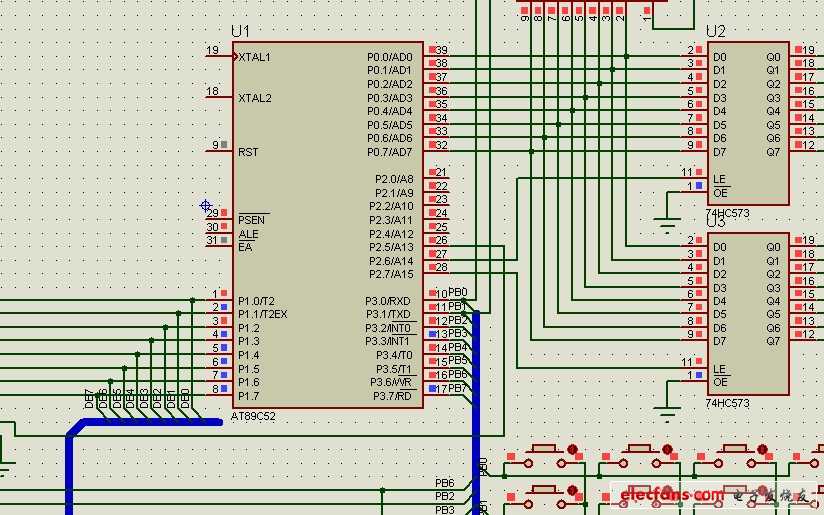
Task: Select the Q7 pin on U2
Action: click(x=773, y=152)
